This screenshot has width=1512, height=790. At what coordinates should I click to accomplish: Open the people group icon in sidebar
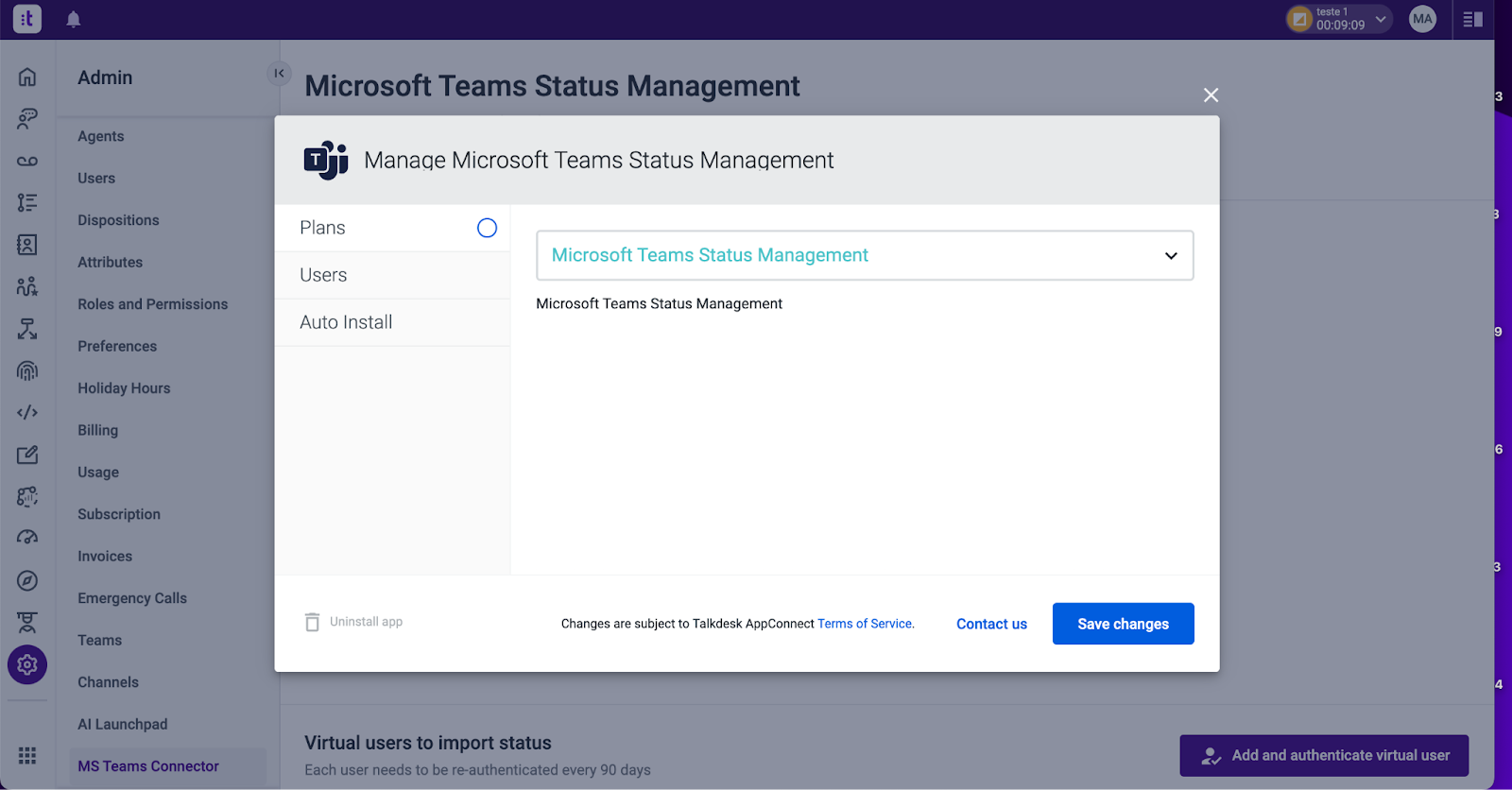(27, 286)
